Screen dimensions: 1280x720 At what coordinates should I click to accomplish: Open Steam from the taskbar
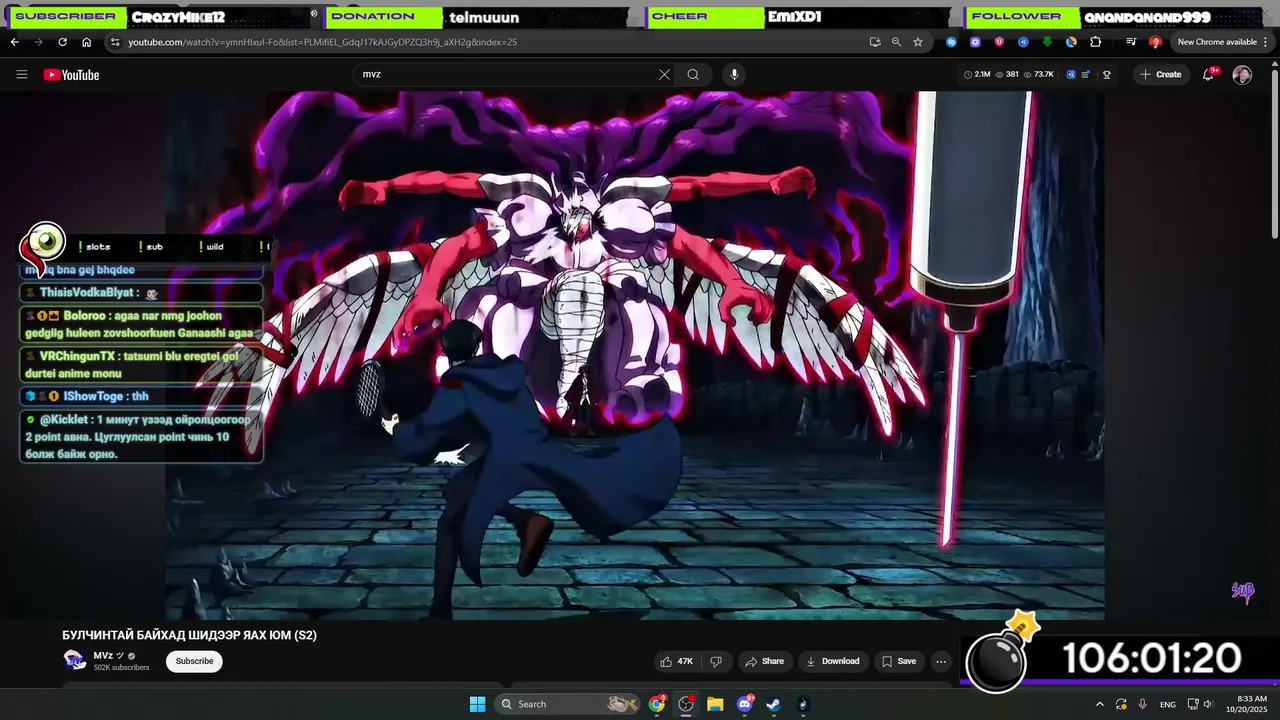click(x=774, y=704)
